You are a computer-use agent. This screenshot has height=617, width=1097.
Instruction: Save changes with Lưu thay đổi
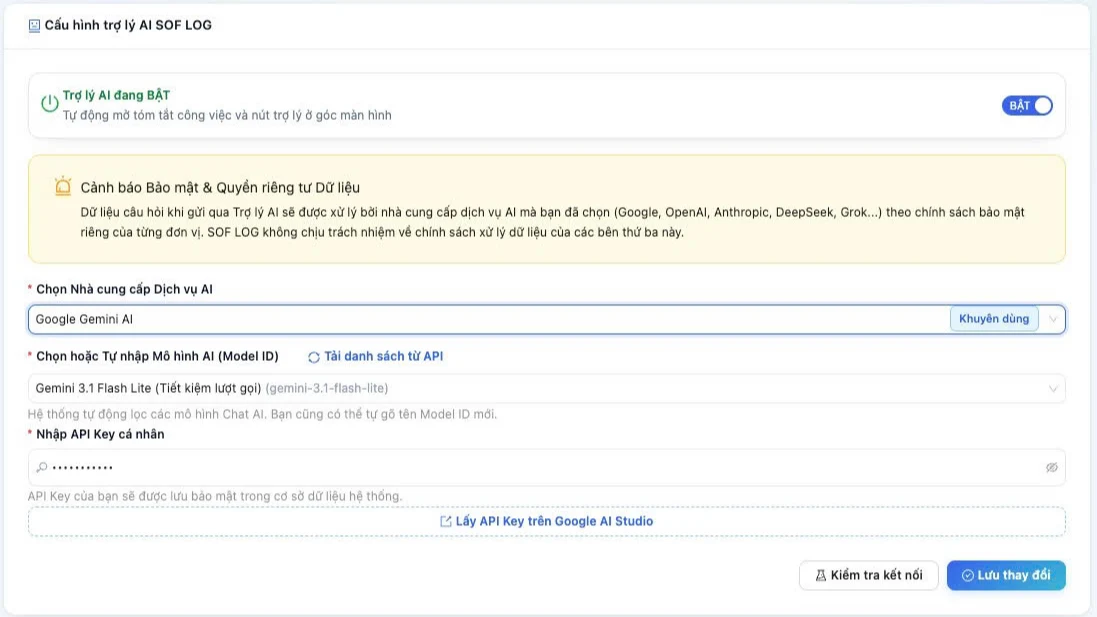click(x=1006, y=576)
